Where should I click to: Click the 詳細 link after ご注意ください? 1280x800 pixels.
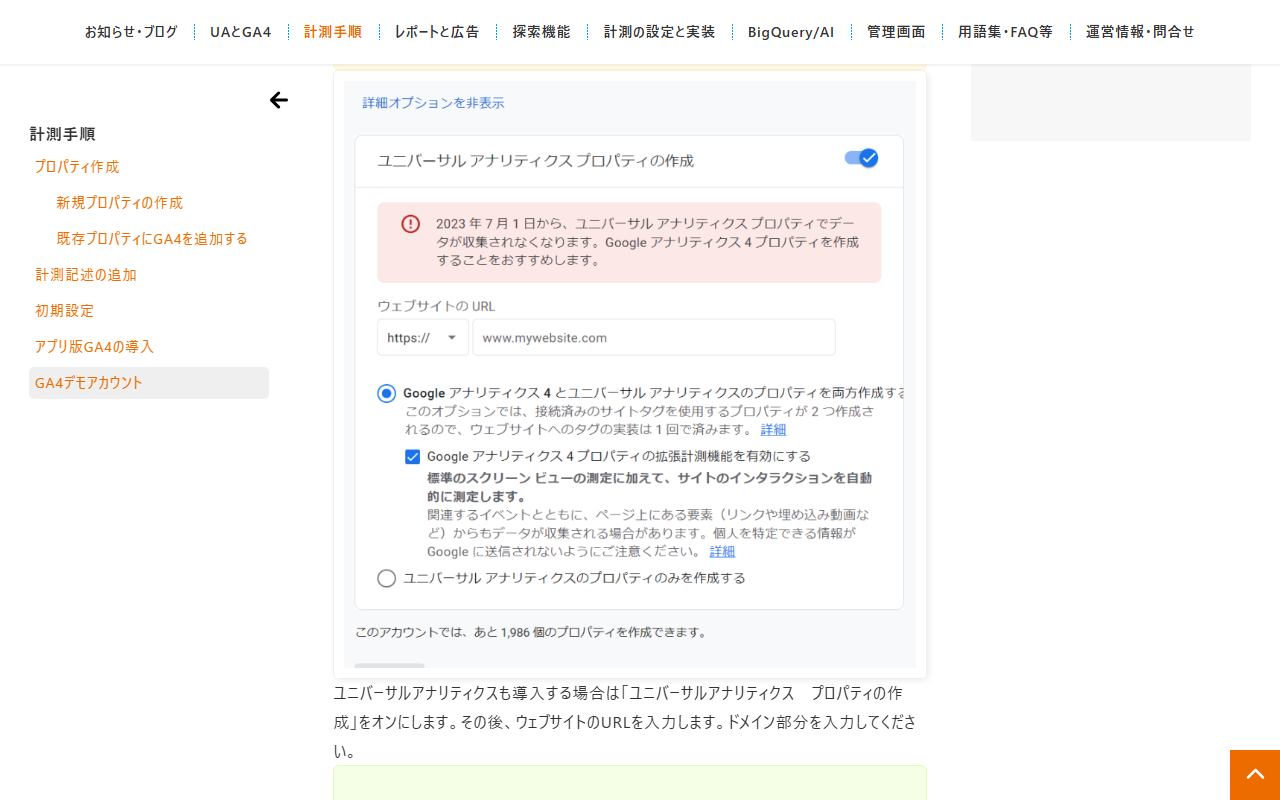(x=722, y=552)
